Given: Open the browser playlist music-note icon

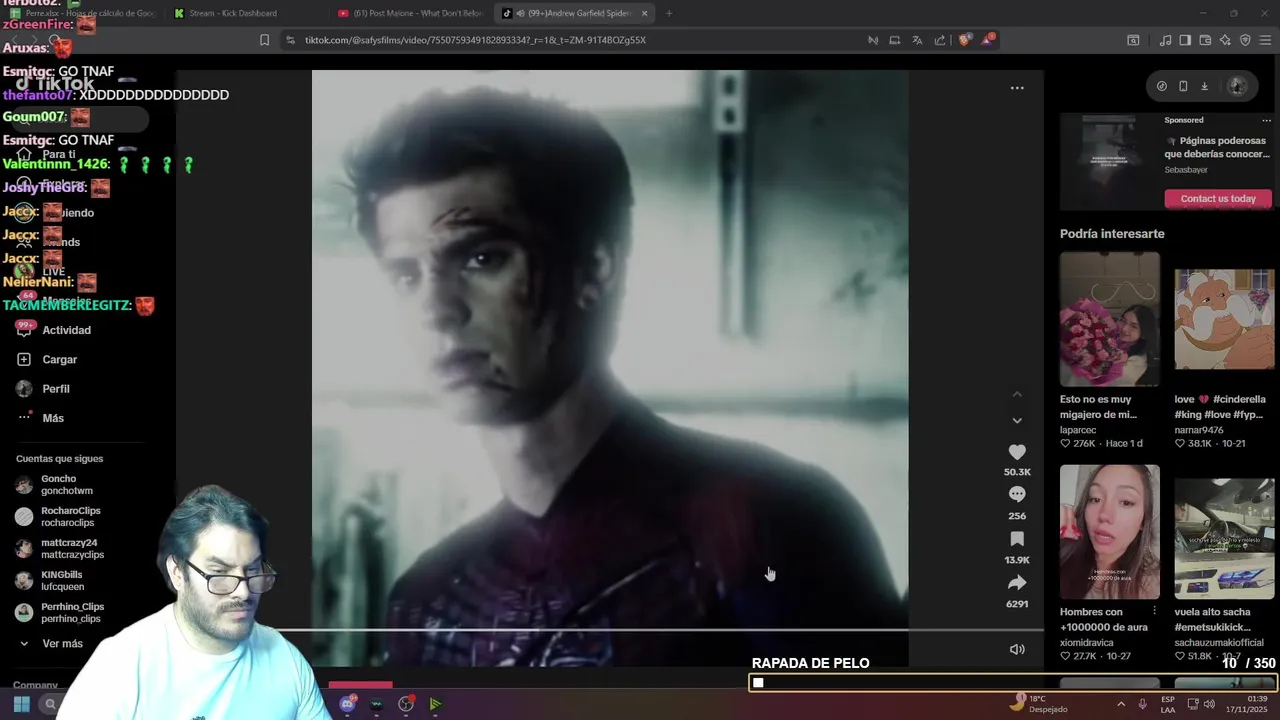Looking at the screenshot, I should [x=1165, y=40].
